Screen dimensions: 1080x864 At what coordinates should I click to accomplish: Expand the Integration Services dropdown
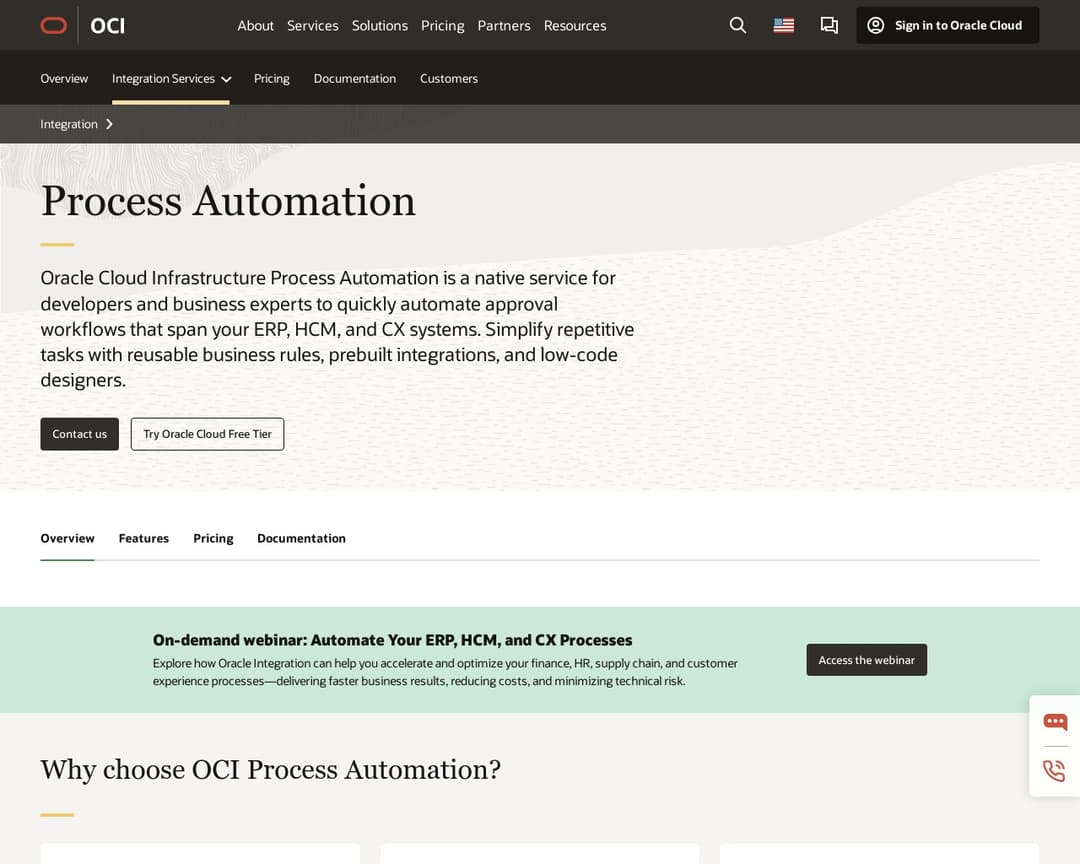click(x=171, y=79)
